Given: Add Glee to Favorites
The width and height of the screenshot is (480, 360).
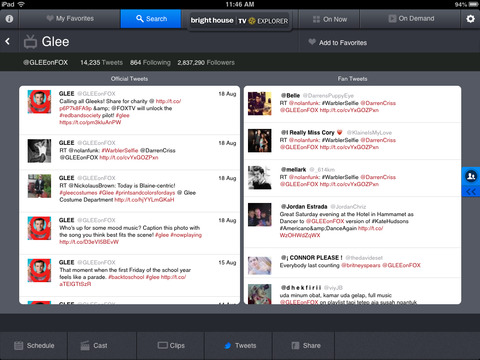Looking at the screenshot, I should point(338,42).
